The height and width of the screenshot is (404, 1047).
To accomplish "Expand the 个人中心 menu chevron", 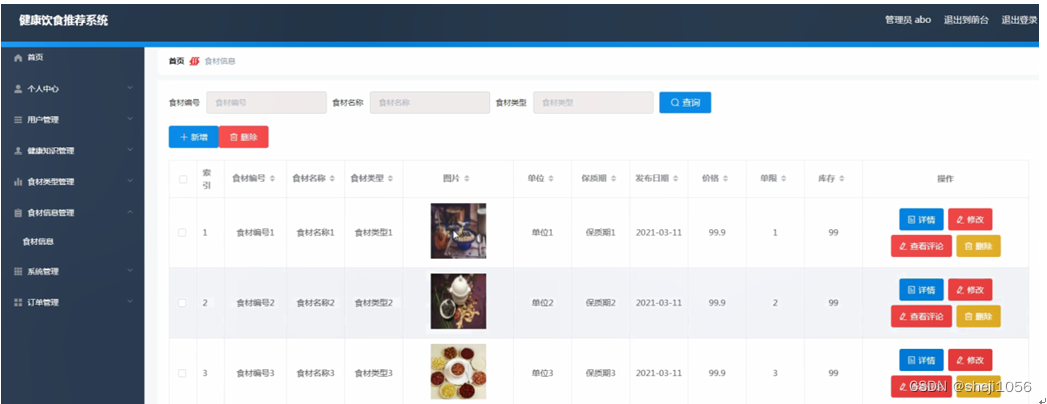I will tap(130, 88).
